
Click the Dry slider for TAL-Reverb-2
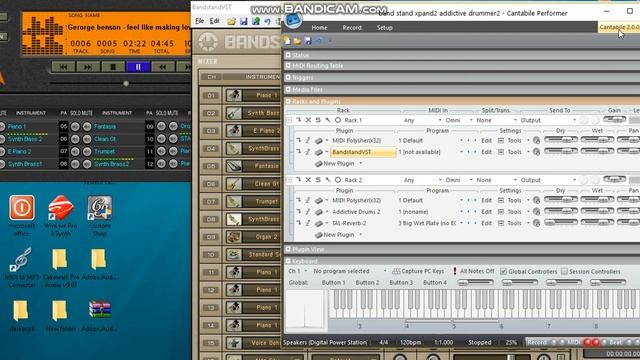[561, 223]
